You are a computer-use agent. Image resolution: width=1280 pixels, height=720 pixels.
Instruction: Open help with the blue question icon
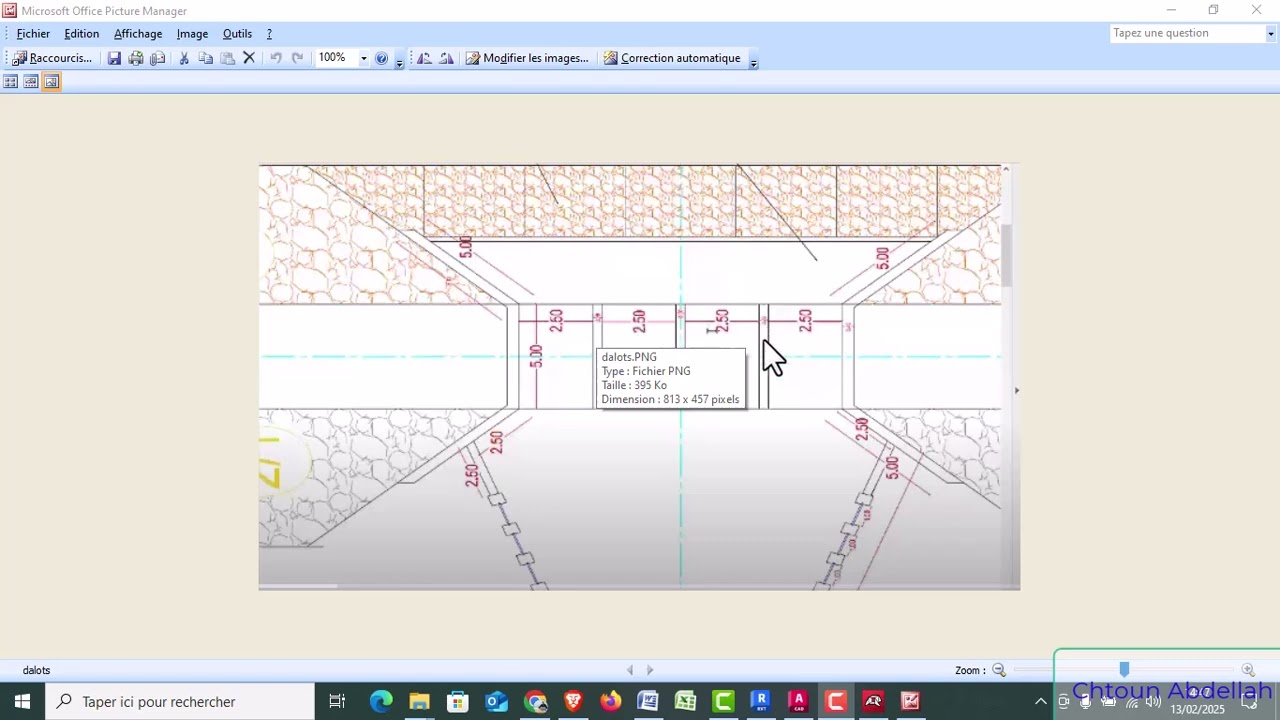[381, 58]
